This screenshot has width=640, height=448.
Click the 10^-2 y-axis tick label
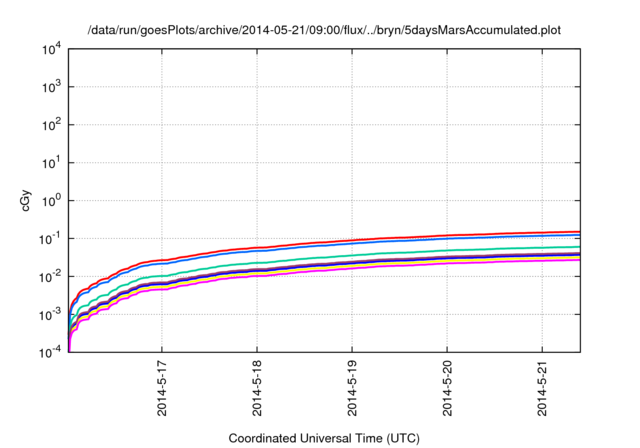pos(51,276)
